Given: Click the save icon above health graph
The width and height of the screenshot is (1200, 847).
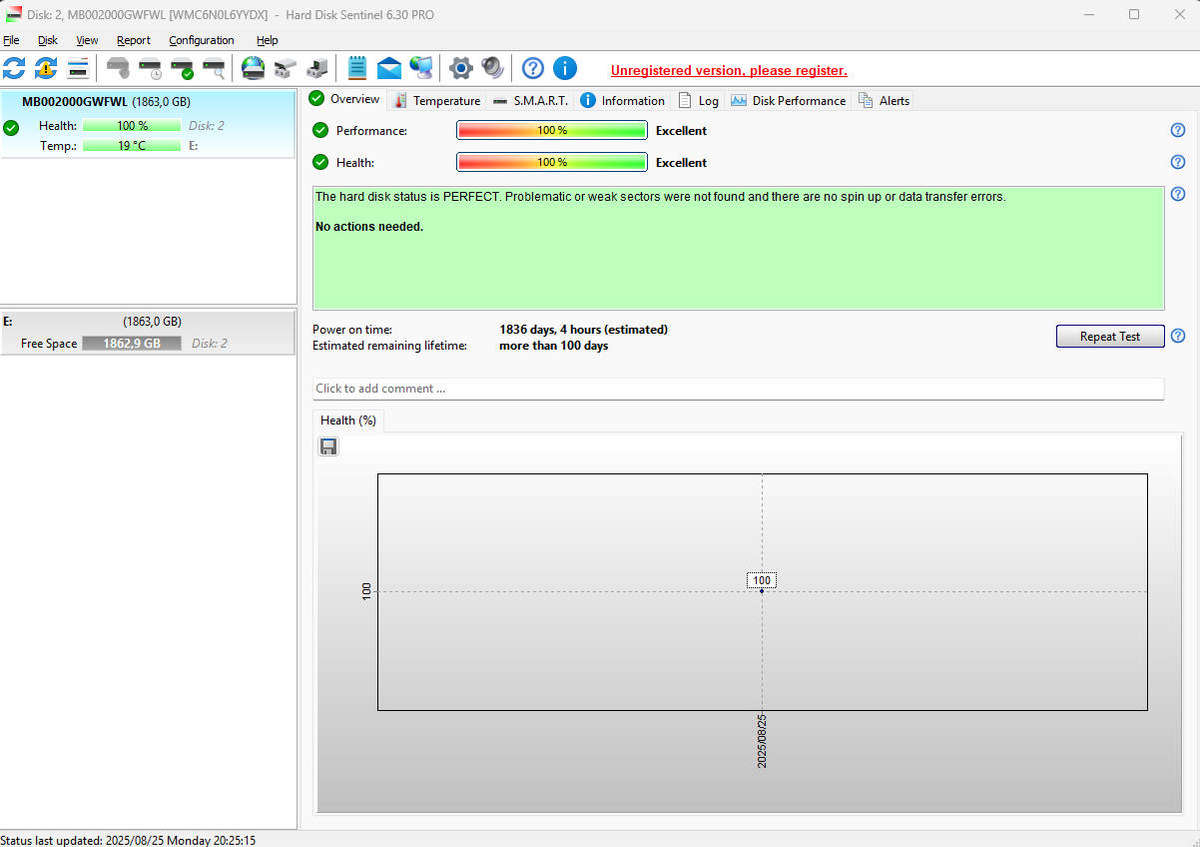Looking at the screenshot, I should (328, 447).
